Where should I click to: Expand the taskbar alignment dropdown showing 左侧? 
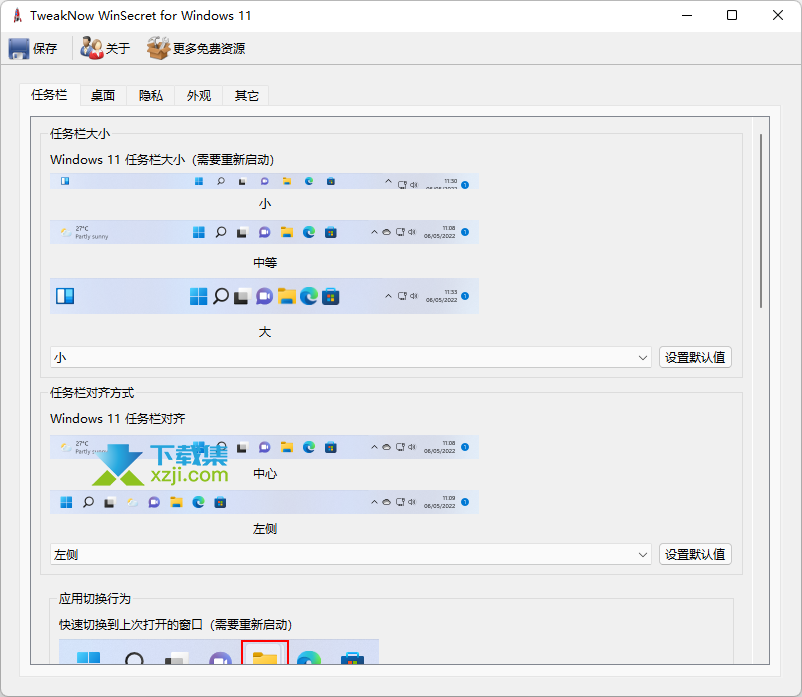coord(351,554)
